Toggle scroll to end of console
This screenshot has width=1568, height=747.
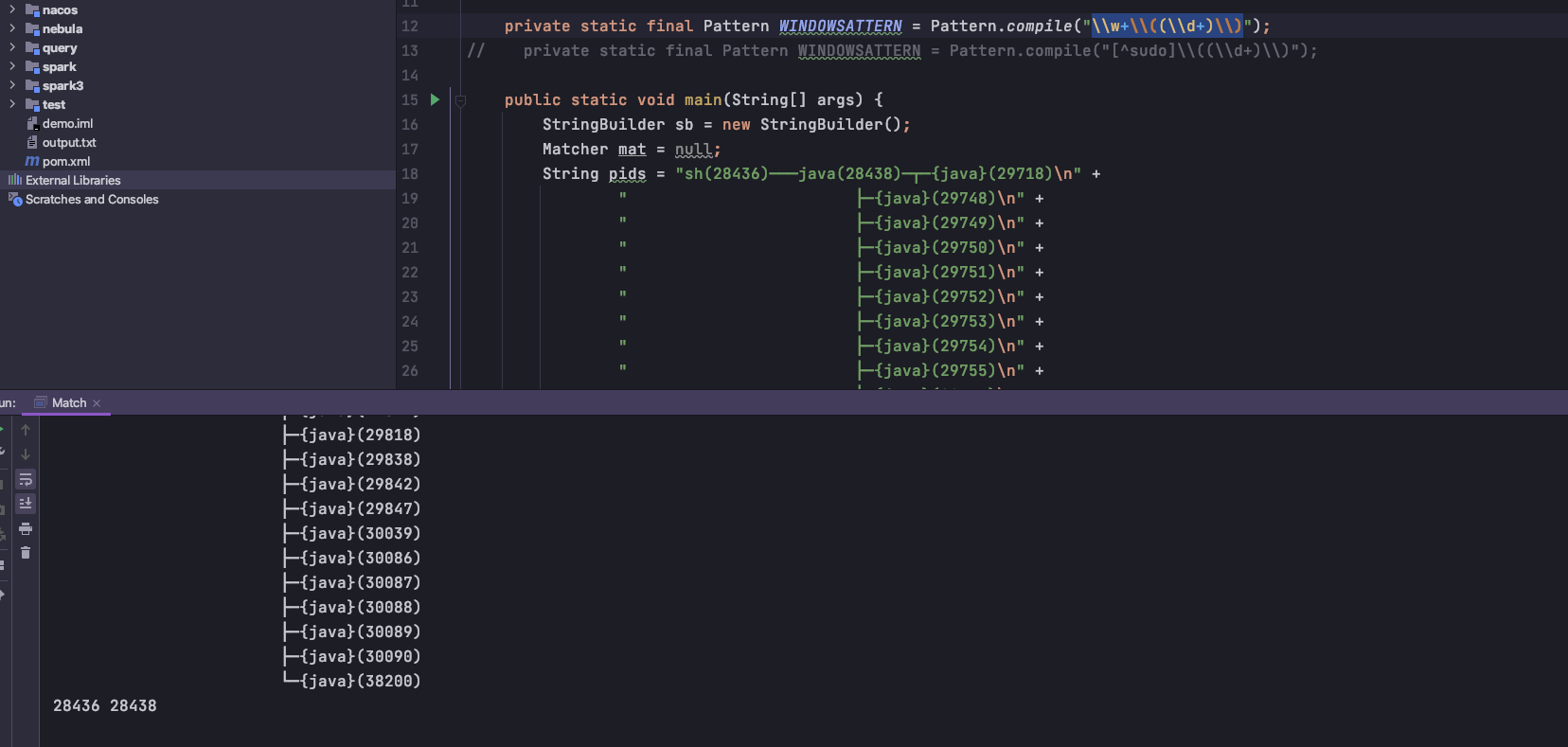click(26, 504)
